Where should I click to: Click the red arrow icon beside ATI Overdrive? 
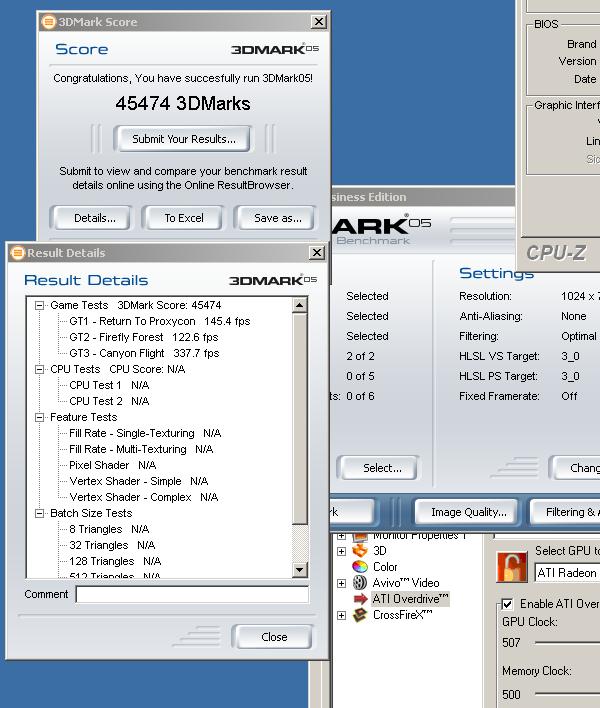tap(360, 599)
